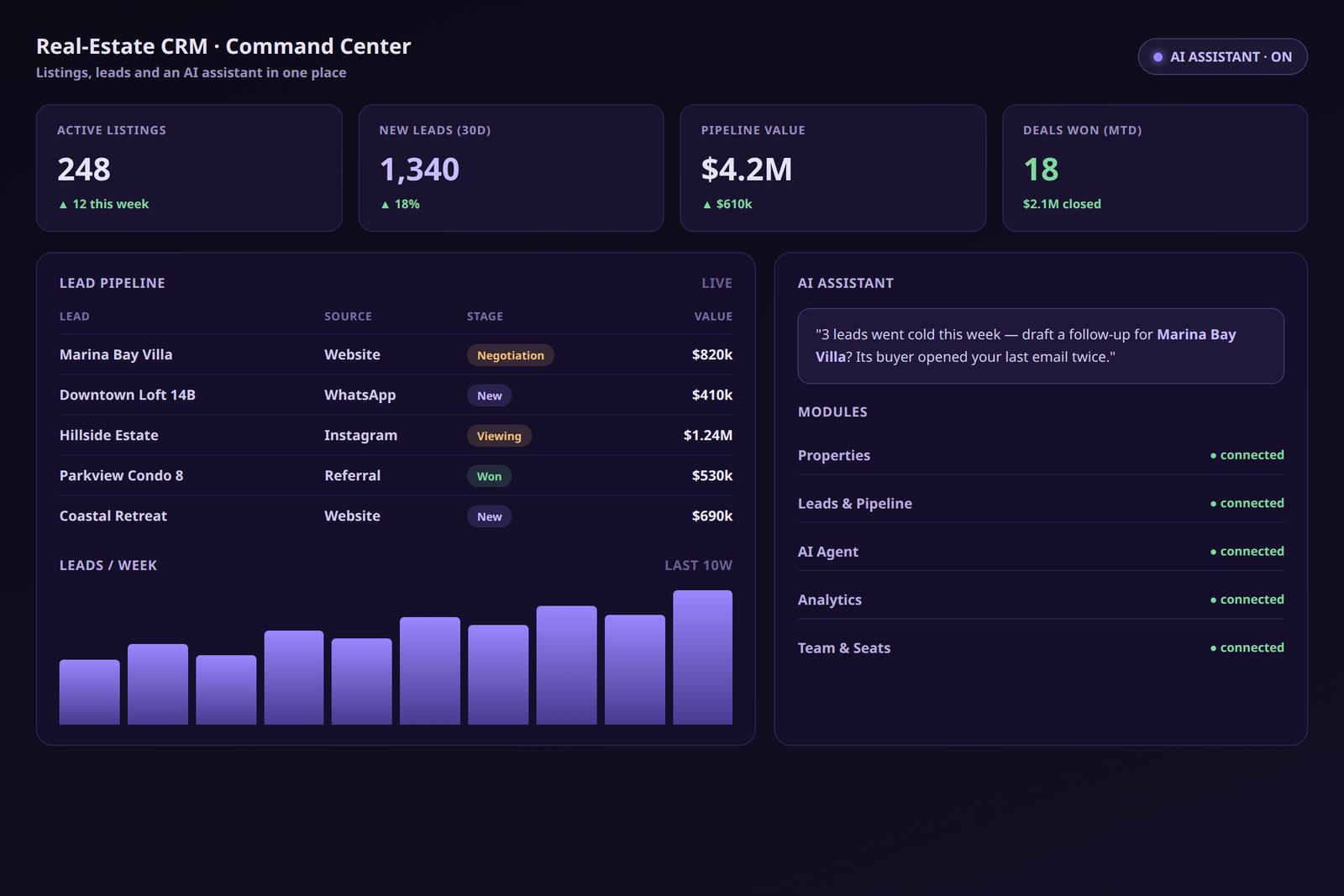Open the Team & Seats module
The width and height of the screenshot is (1344, 896).
tap(1041, 647)
